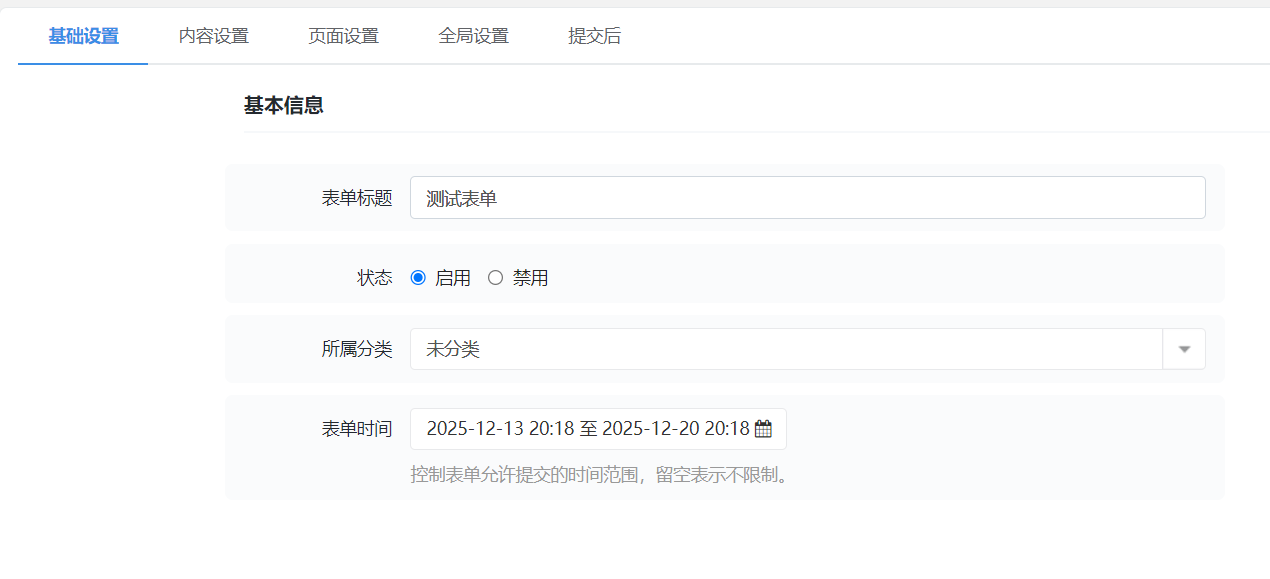Click inside the 表单标题 input field
The height and width of the screenshot is (579, 1270).
point(700,197)
